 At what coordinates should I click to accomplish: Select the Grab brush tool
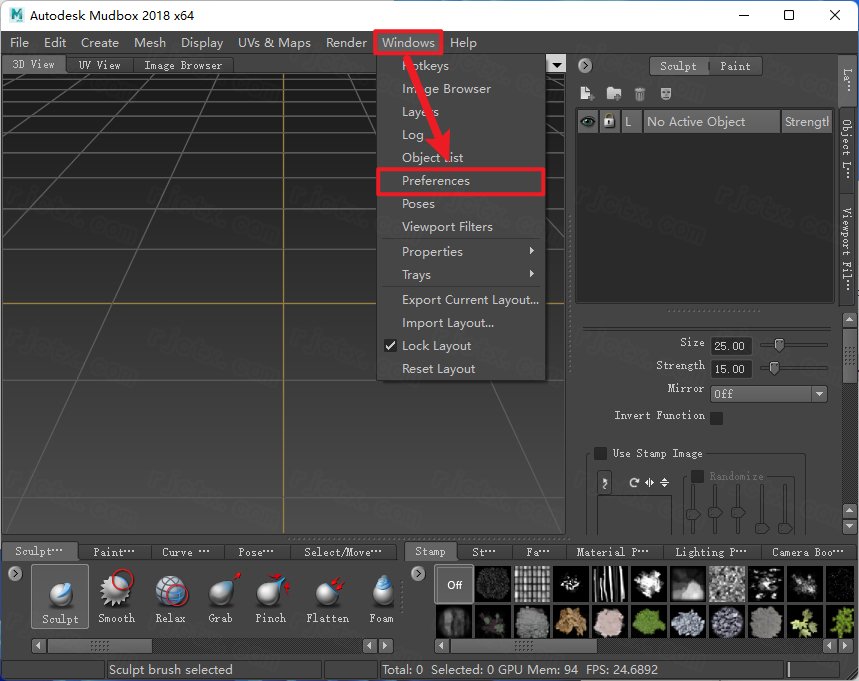click(221, 597)
